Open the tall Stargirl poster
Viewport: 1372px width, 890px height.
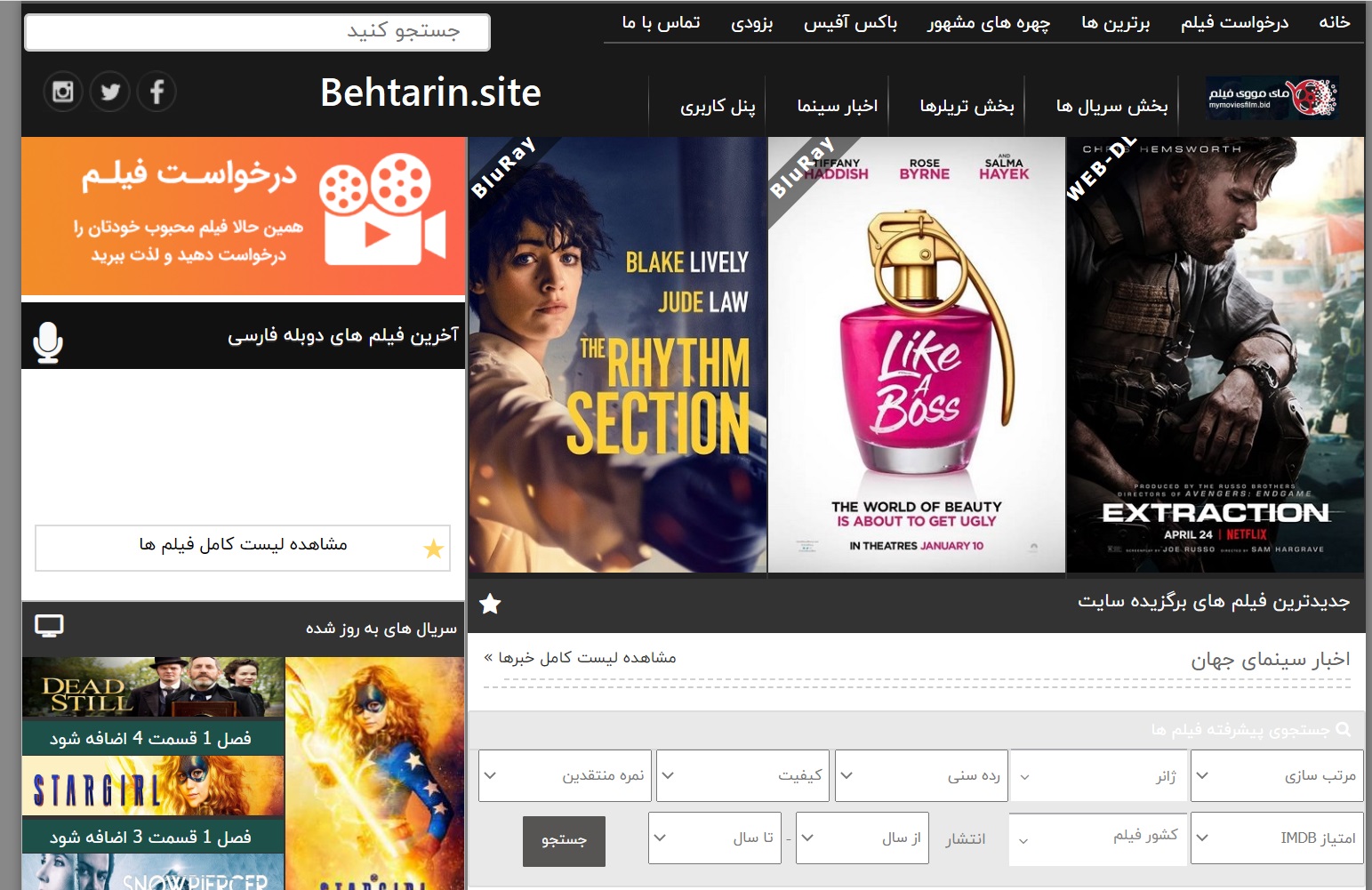point(374,773)
